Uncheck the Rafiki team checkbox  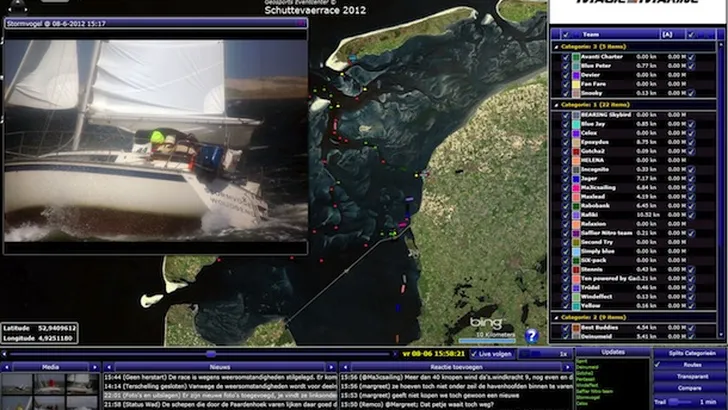(x=566, y=214)
